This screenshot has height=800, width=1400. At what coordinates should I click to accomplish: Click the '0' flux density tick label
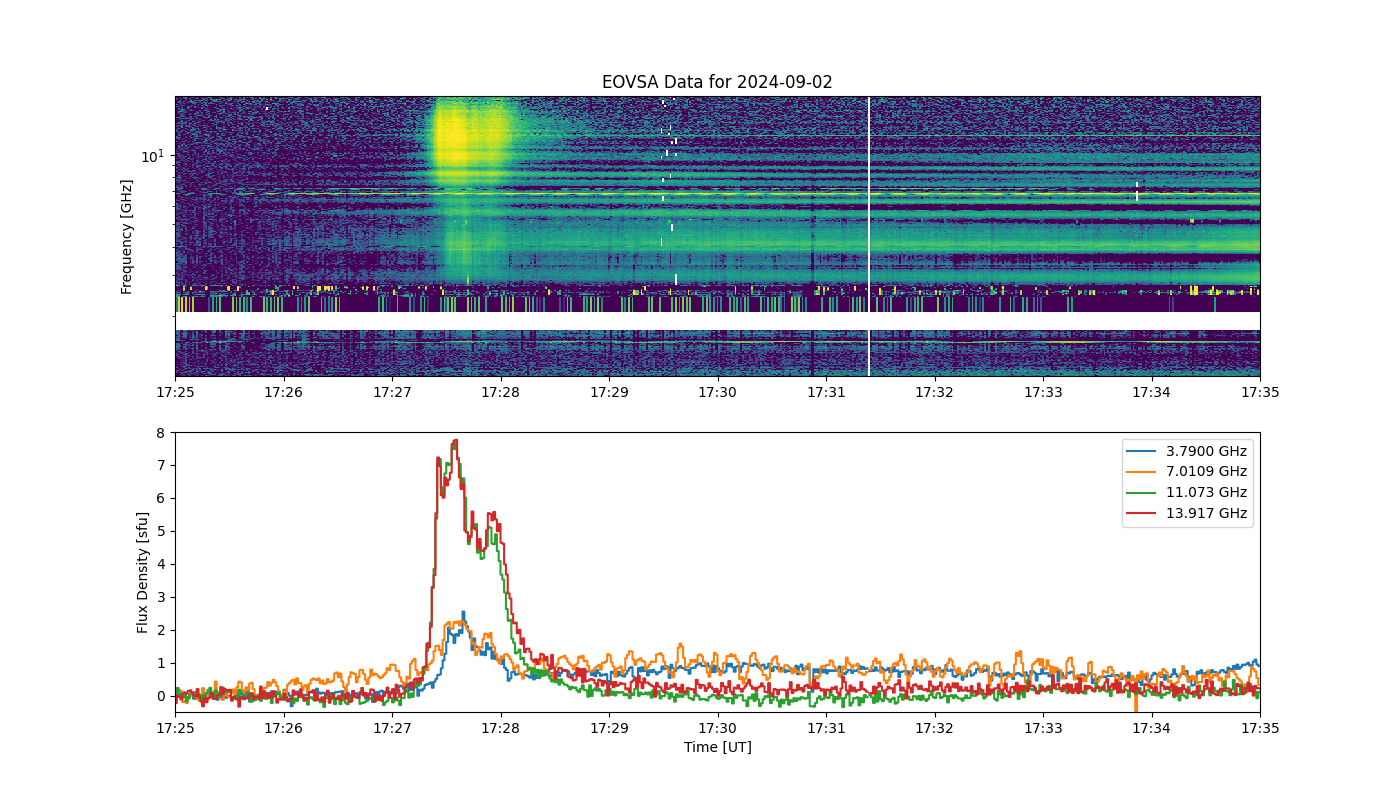(160, 696)
